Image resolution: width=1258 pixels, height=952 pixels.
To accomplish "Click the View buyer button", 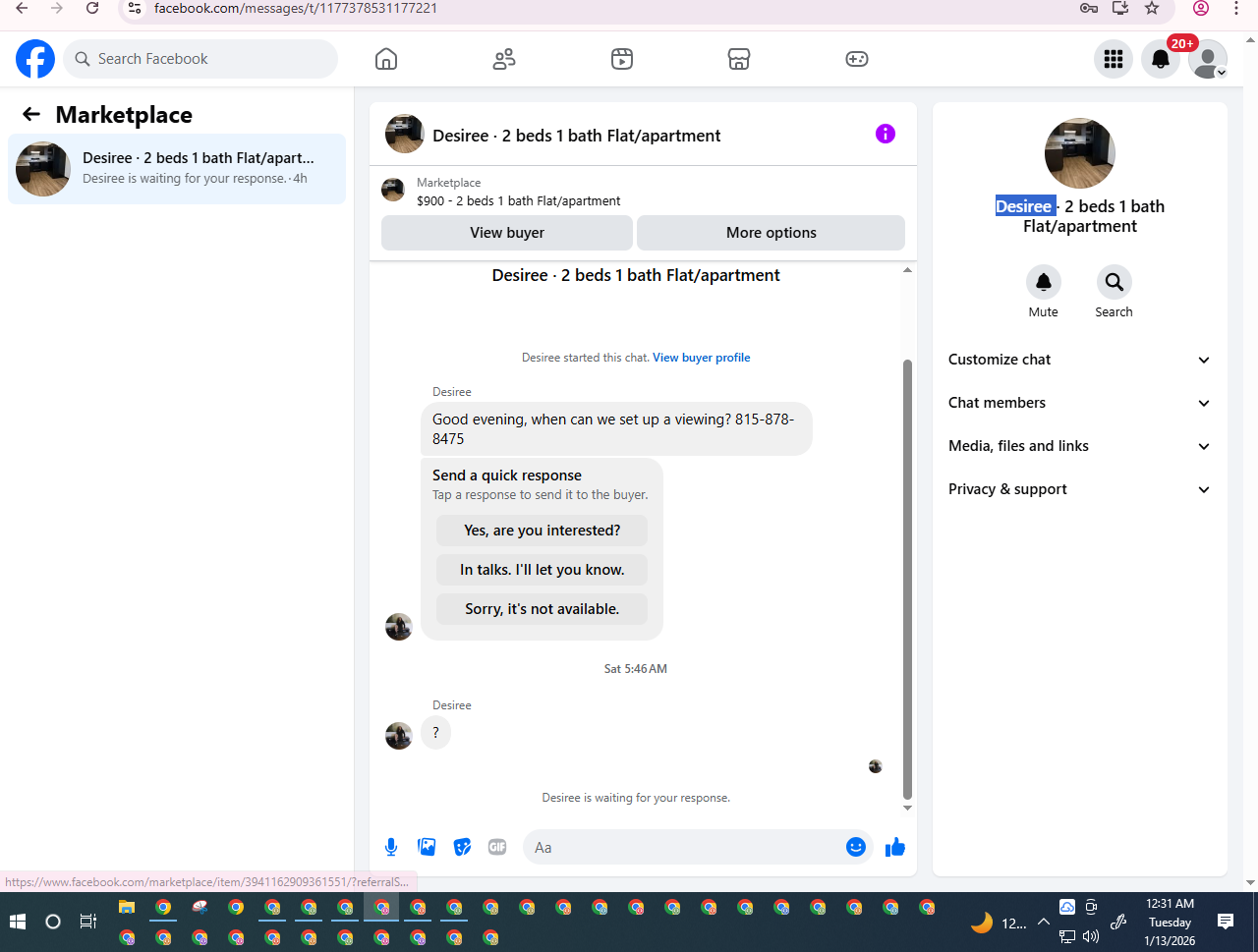I will (507, 233).
